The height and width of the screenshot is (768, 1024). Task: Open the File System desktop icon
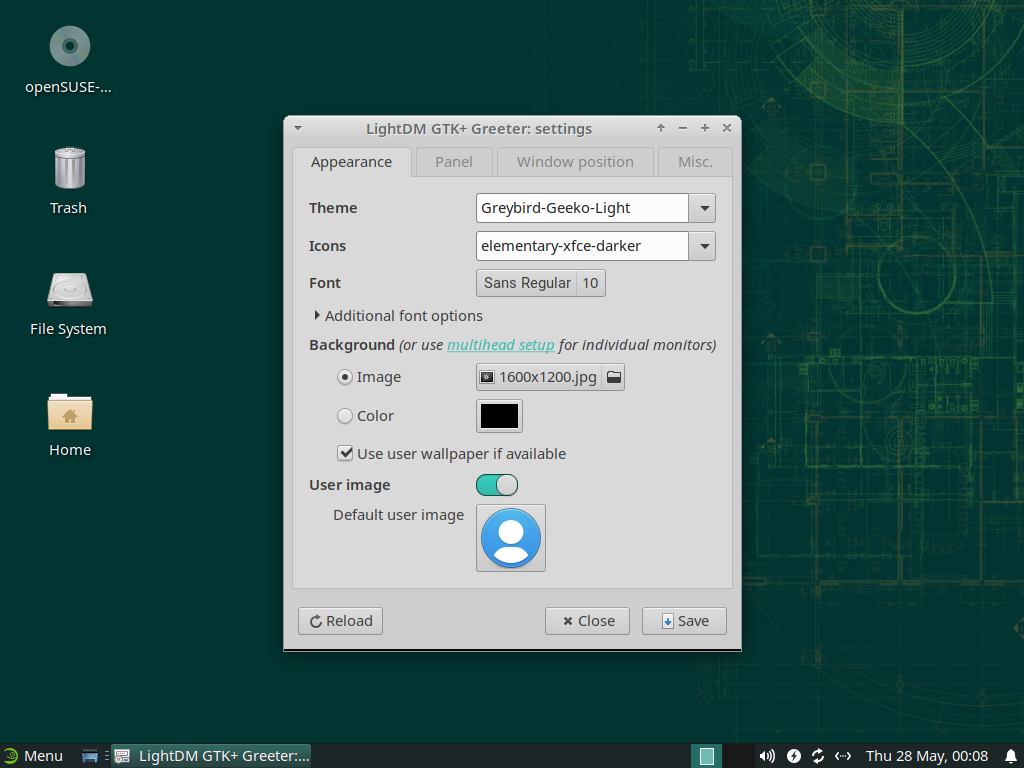pos(69,290)
